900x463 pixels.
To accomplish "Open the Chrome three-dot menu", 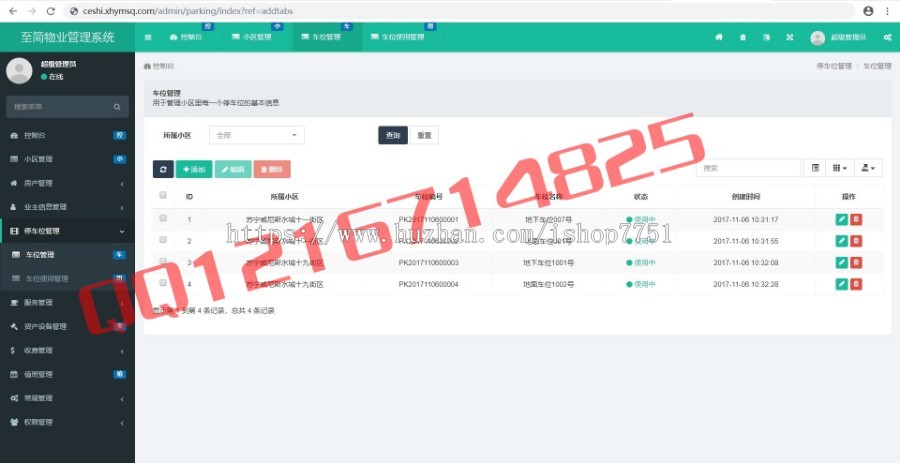I will (x=887, y=11).
